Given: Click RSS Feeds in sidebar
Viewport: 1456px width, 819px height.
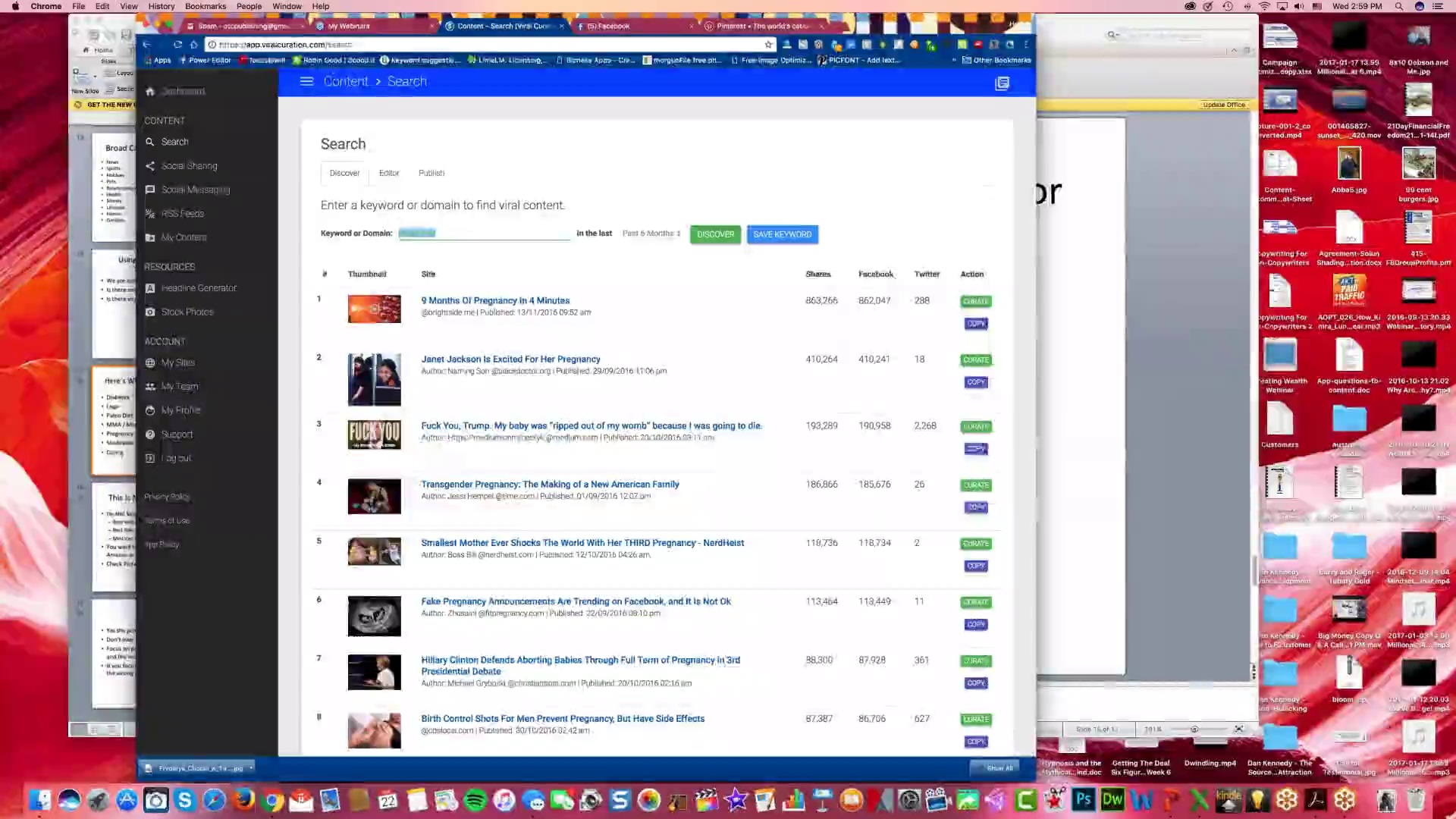Looking at the screenshot, I should click(183, 213).
